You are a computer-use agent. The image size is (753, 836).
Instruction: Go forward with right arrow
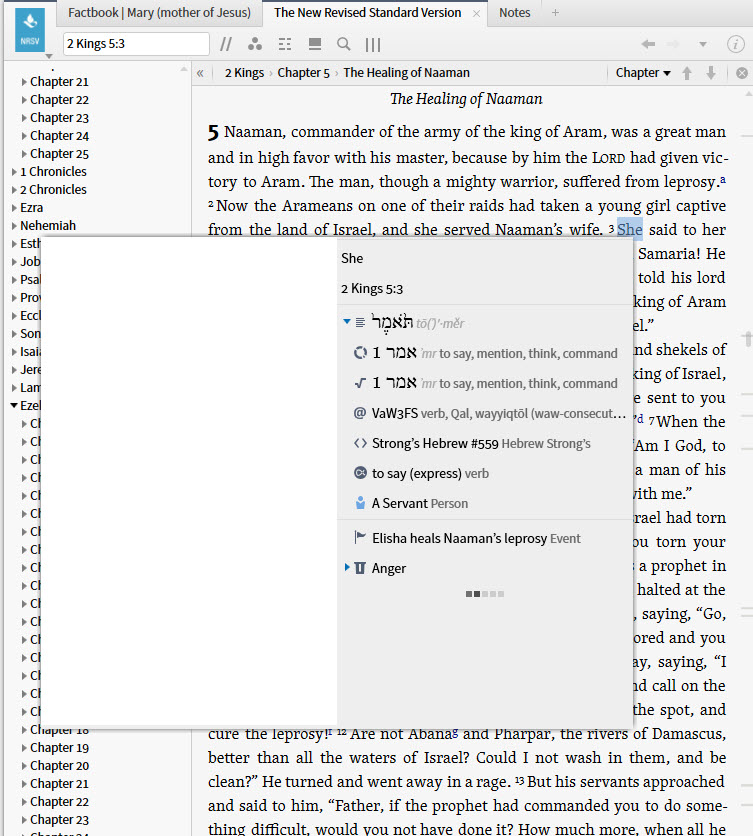pos(674,44)
